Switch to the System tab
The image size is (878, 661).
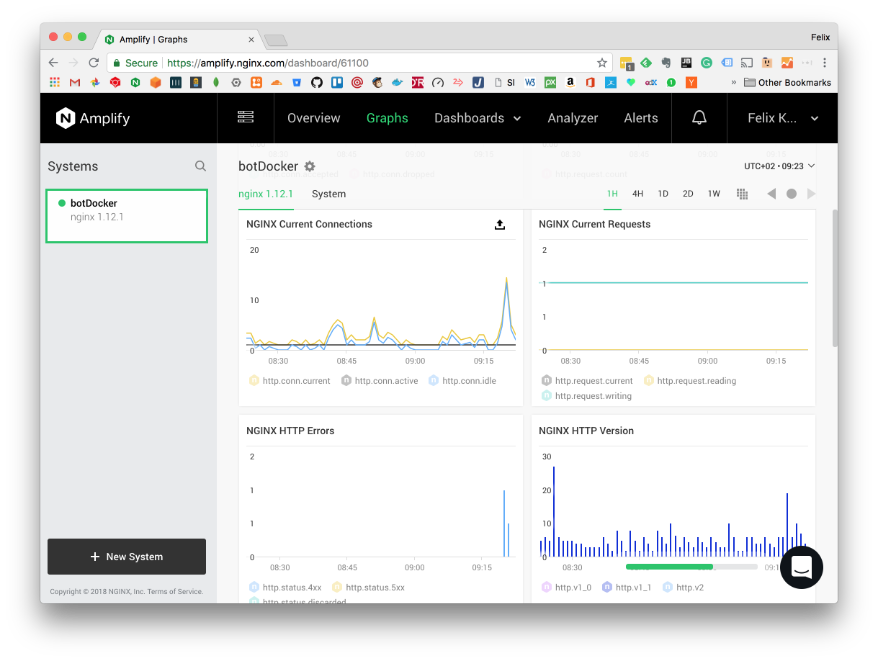(x=328, y=194)
